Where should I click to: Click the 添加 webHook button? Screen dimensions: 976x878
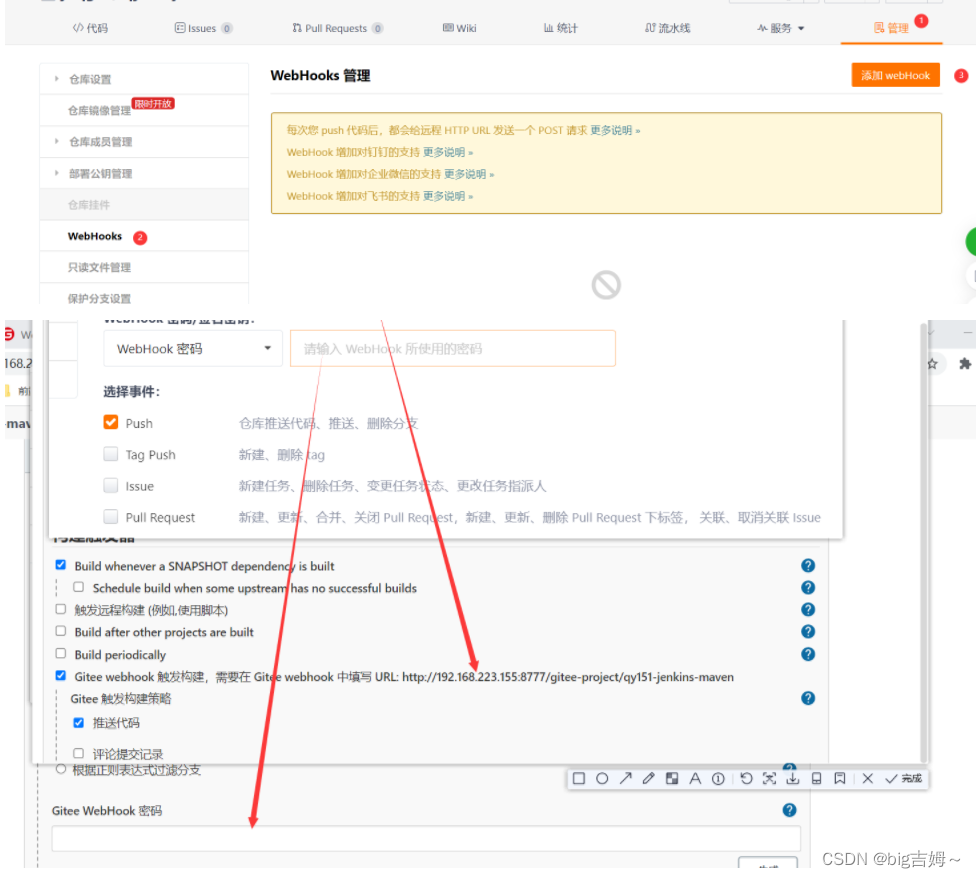pyautogui.click(x=895, y=75)
